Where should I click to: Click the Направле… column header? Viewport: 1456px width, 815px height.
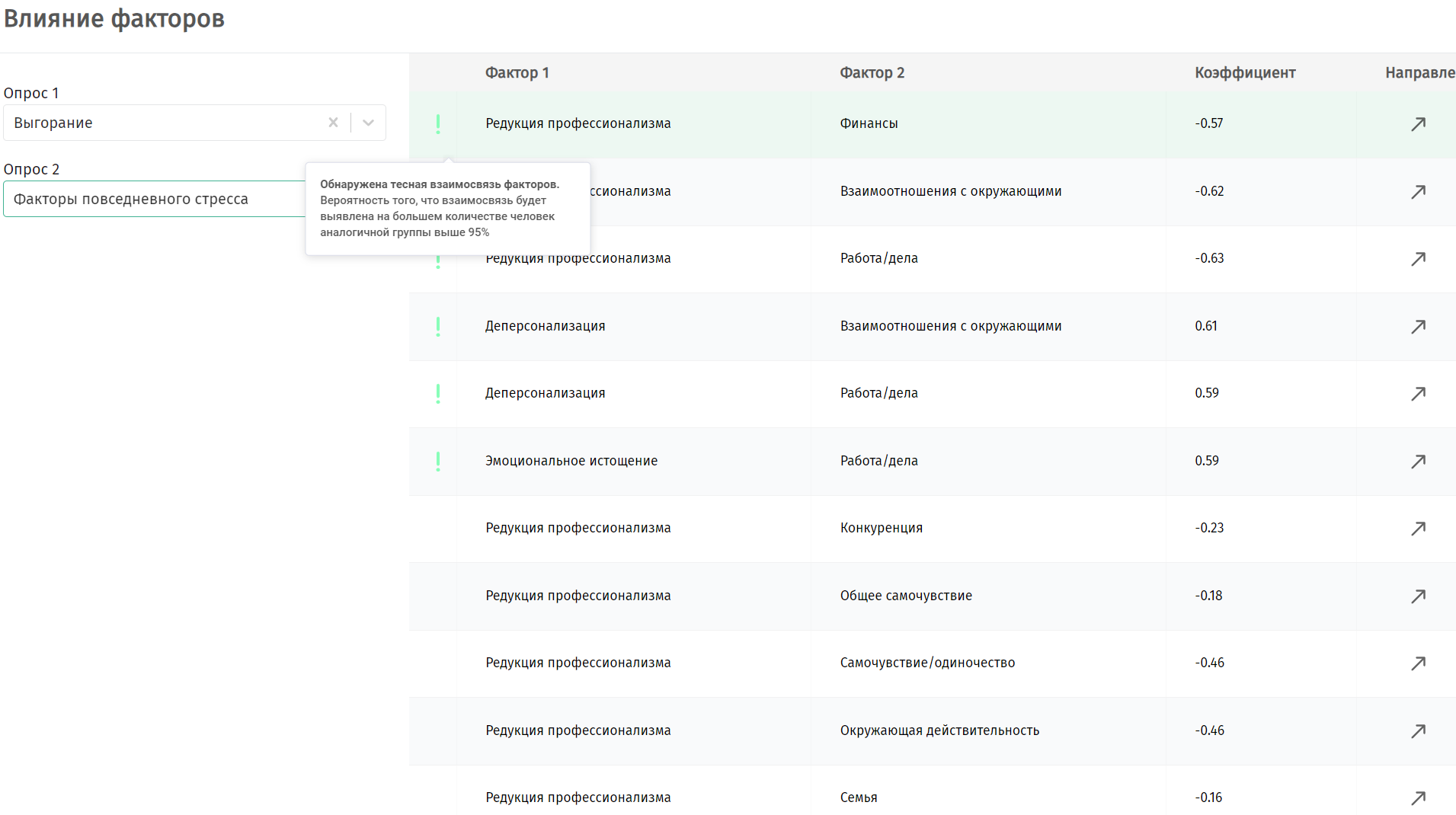point(1420,72)
